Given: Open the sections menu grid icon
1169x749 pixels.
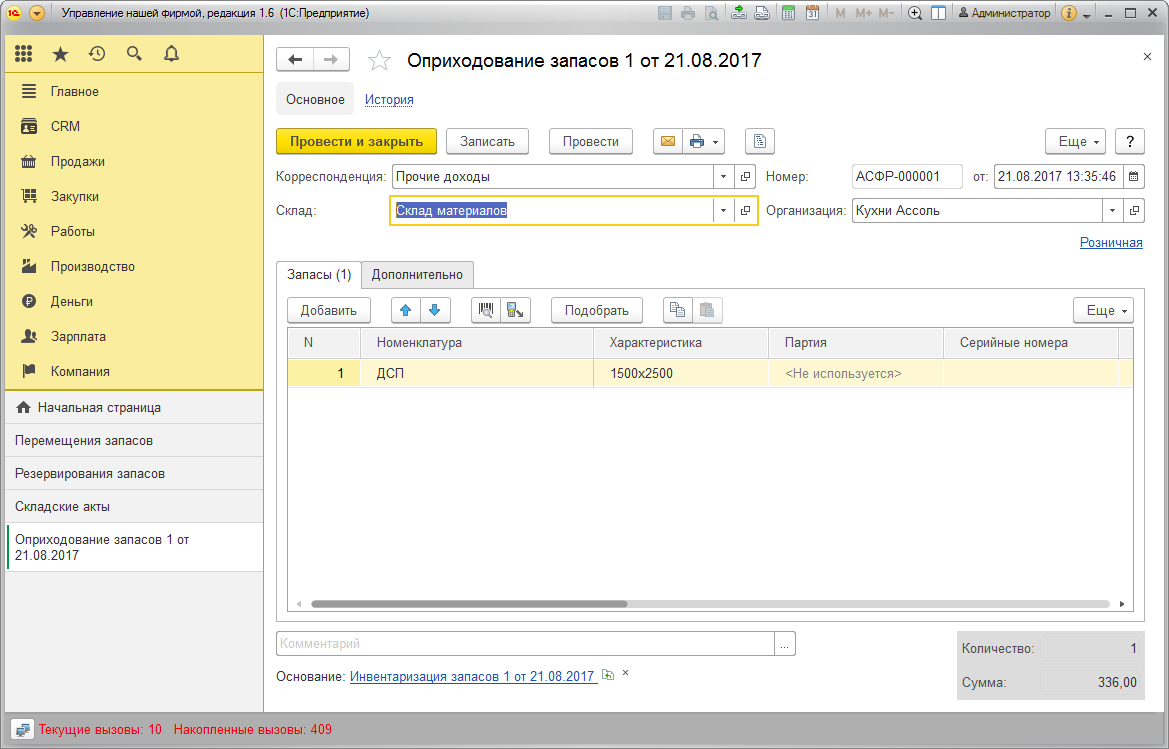Looking at the screenshot, I should tap(24, 54).
